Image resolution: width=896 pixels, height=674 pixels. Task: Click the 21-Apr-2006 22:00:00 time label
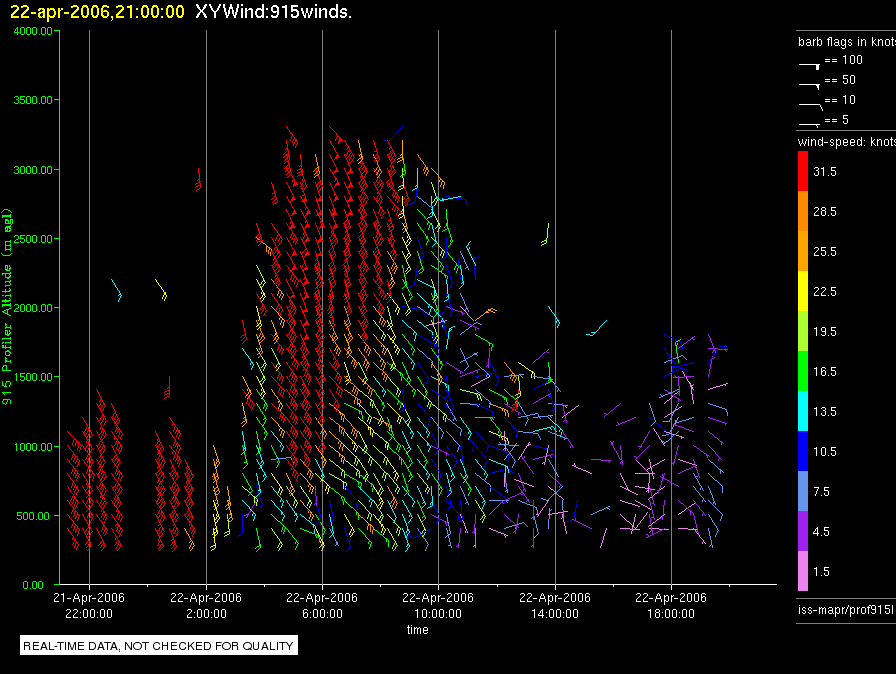(89, 605)
